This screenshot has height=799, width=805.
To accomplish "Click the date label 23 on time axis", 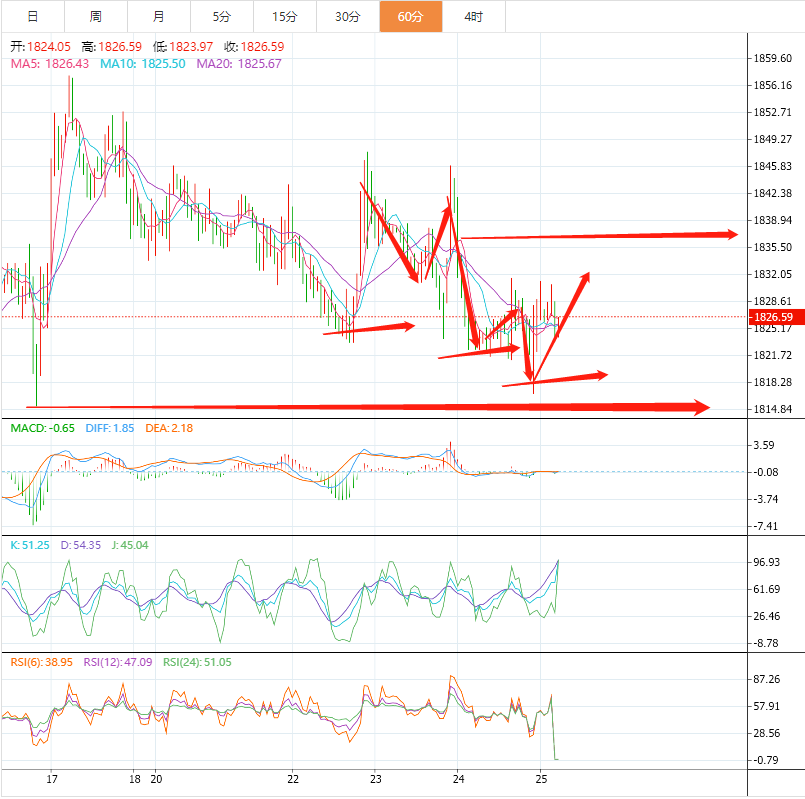I will pyautogui.click(x=376, y=779).
